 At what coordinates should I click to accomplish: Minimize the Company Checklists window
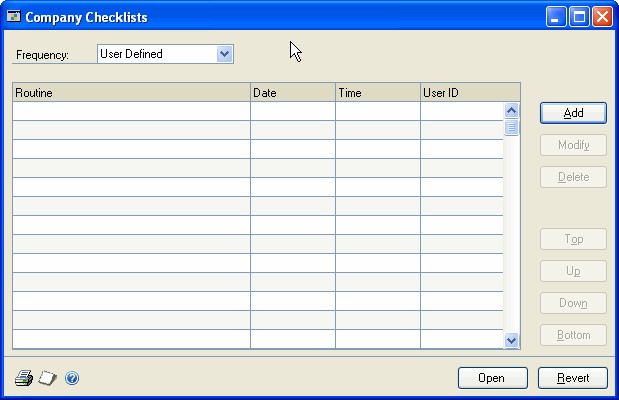tap(556, 17)
